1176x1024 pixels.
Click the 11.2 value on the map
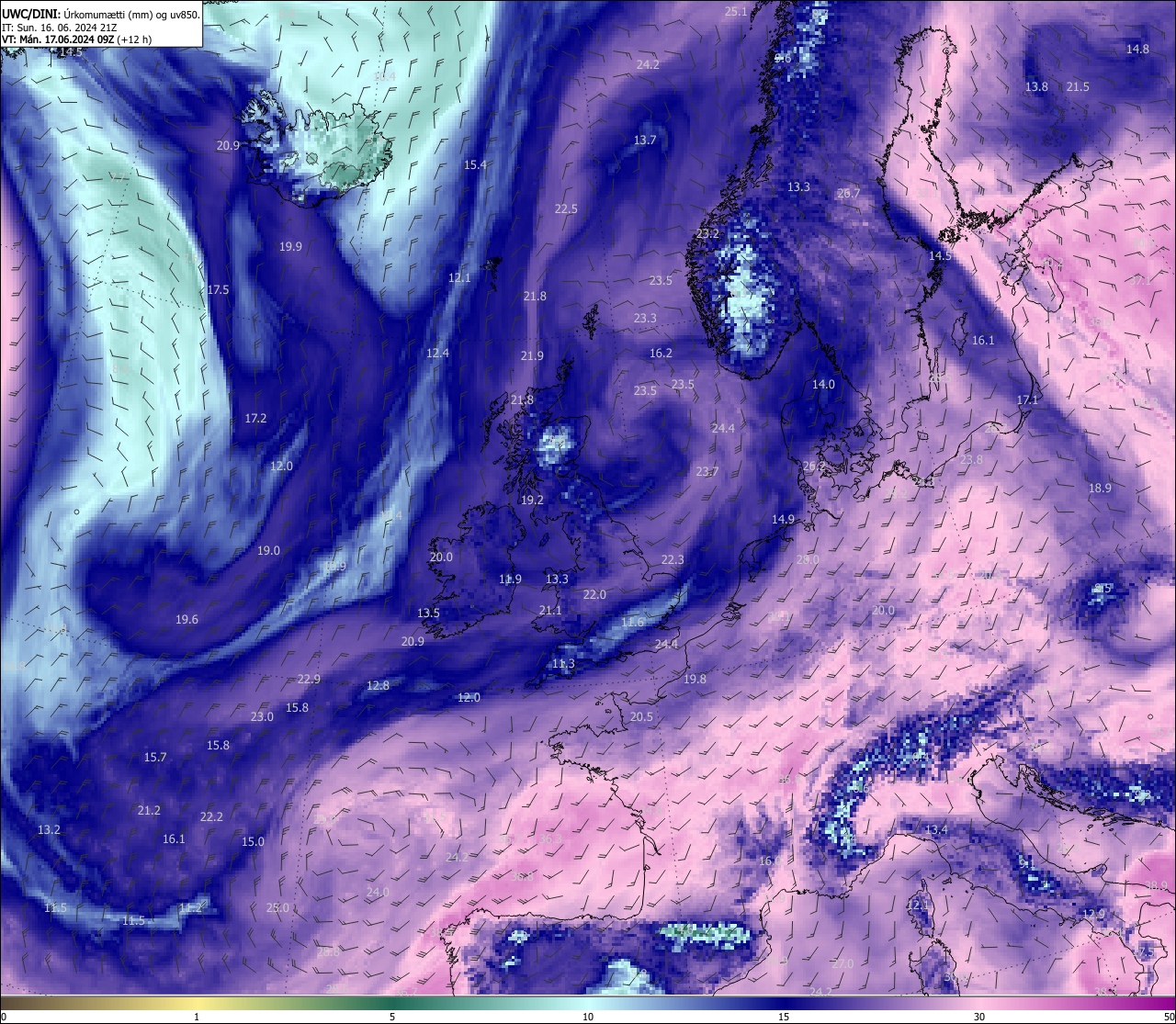190,907
